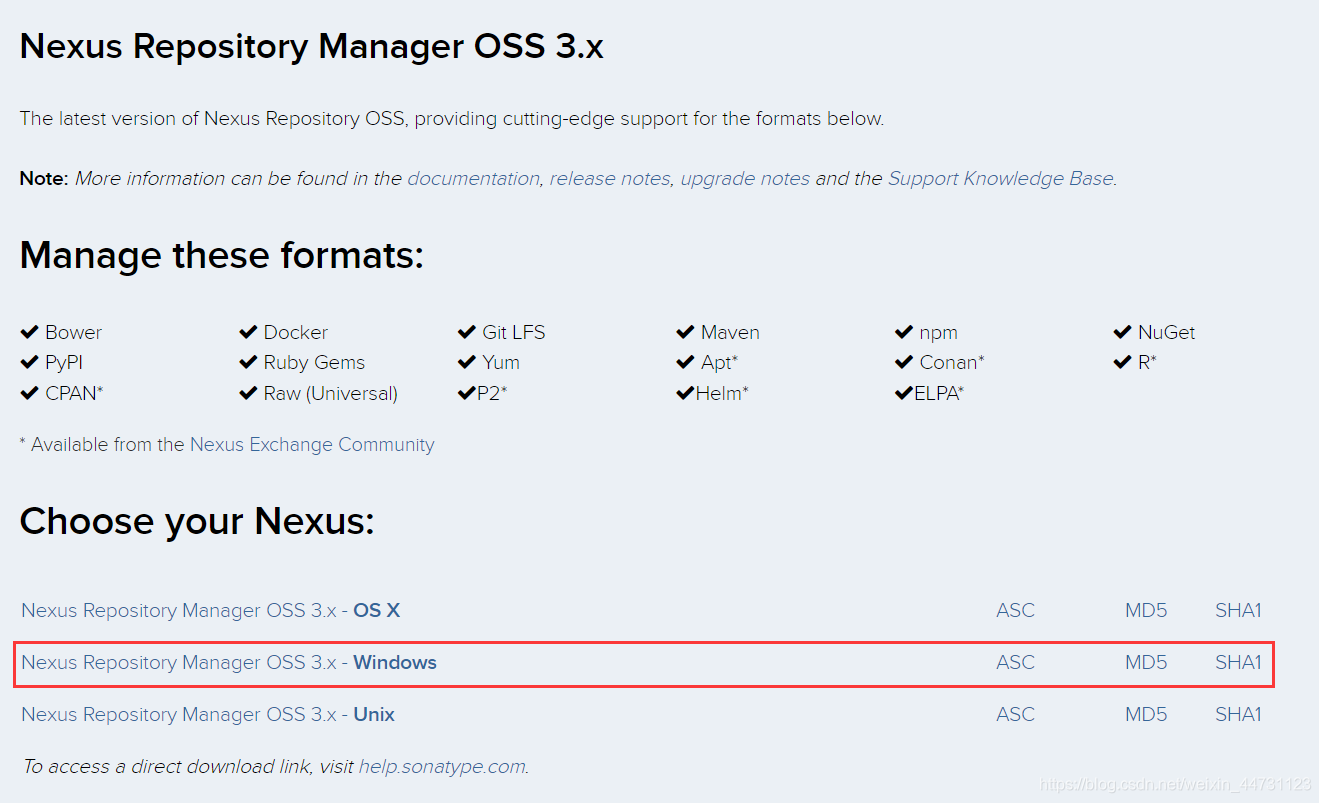Select the PyPI format text

63,362
